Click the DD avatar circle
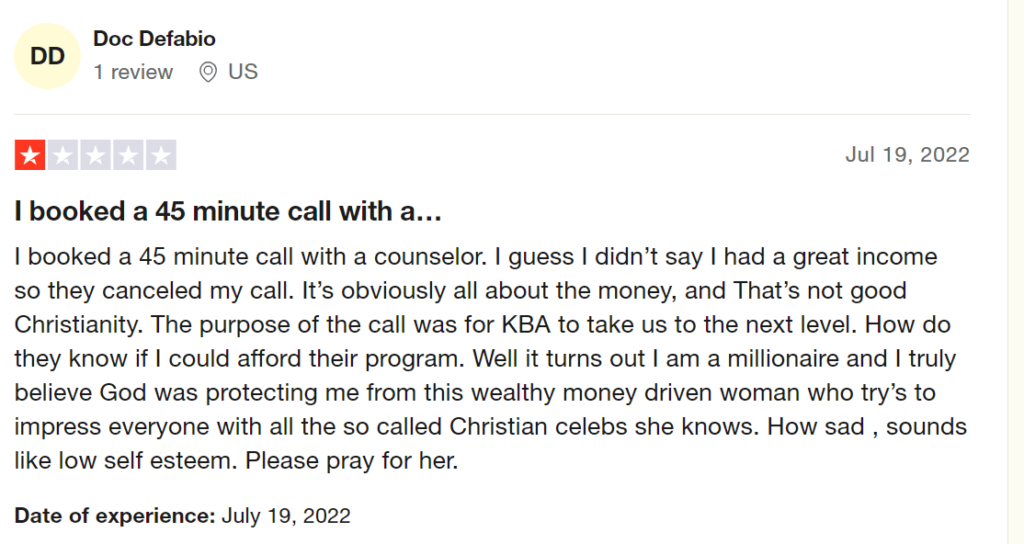Screen dimensions: 1024x544 pos(47,56)
